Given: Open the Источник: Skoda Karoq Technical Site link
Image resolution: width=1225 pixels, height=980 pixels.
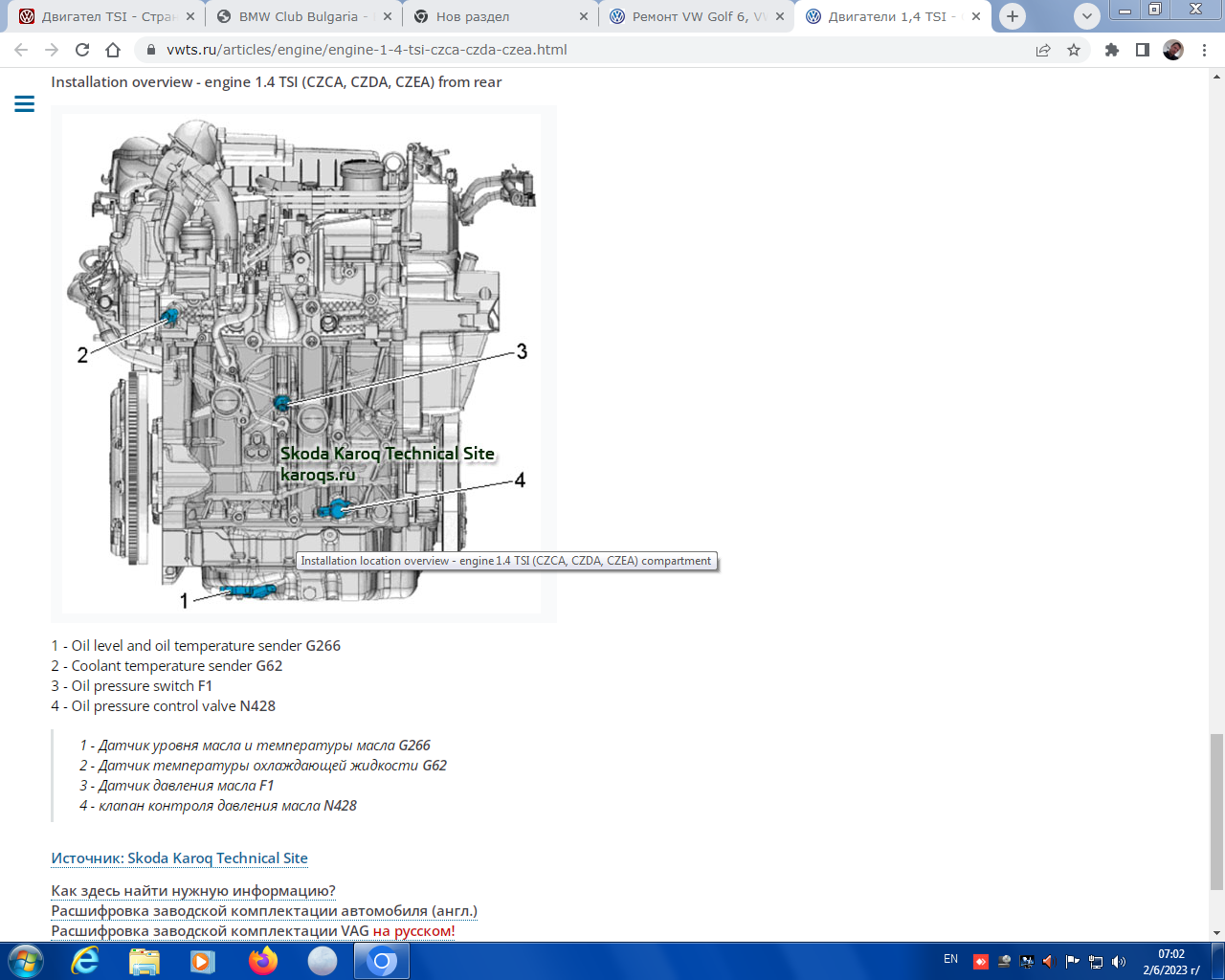Looking at the screenshot, I should pyautogui.click(x=179, y=858).
